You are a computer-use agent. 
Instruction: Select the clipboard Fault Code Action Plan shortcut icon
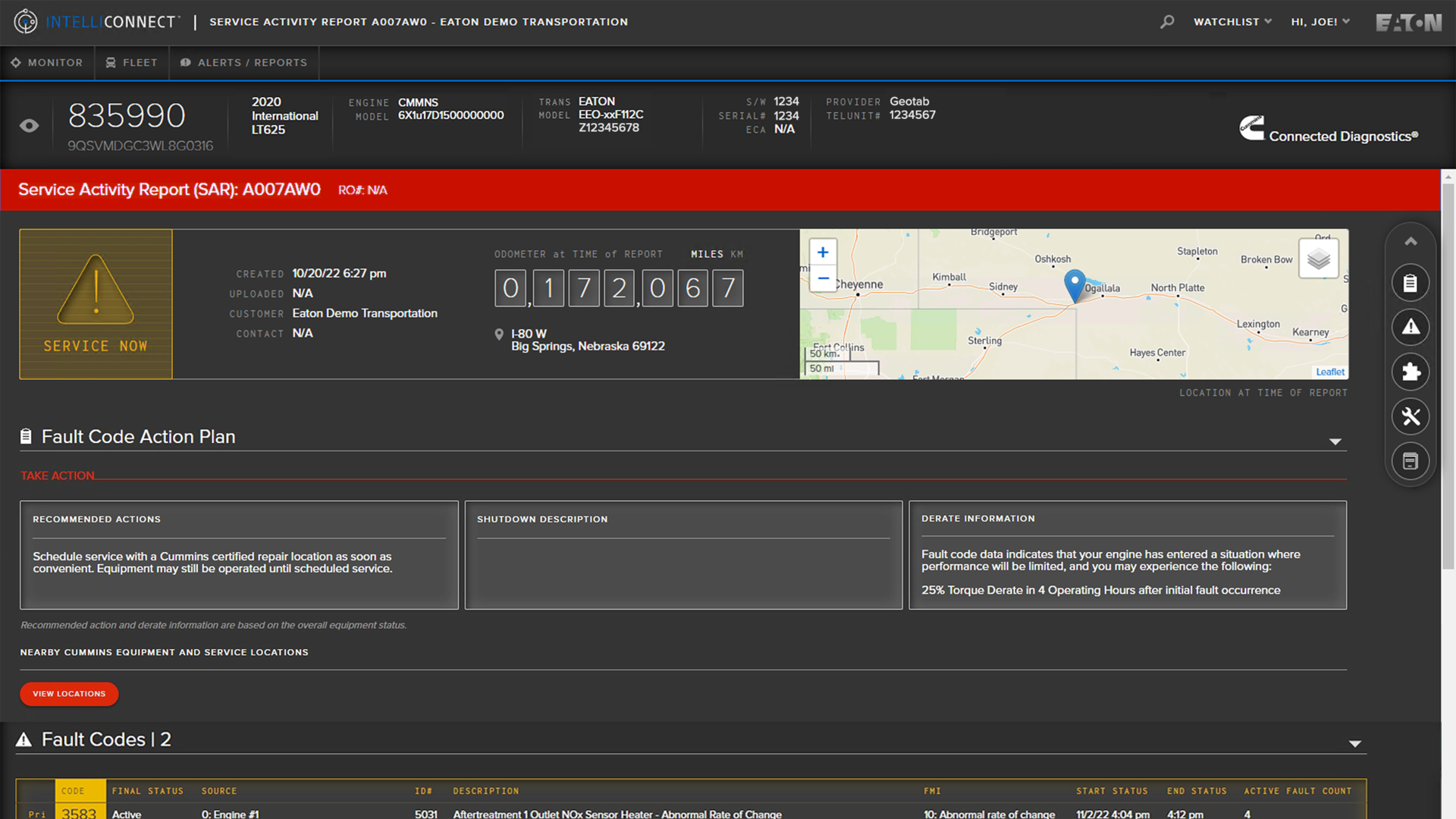1410,282
